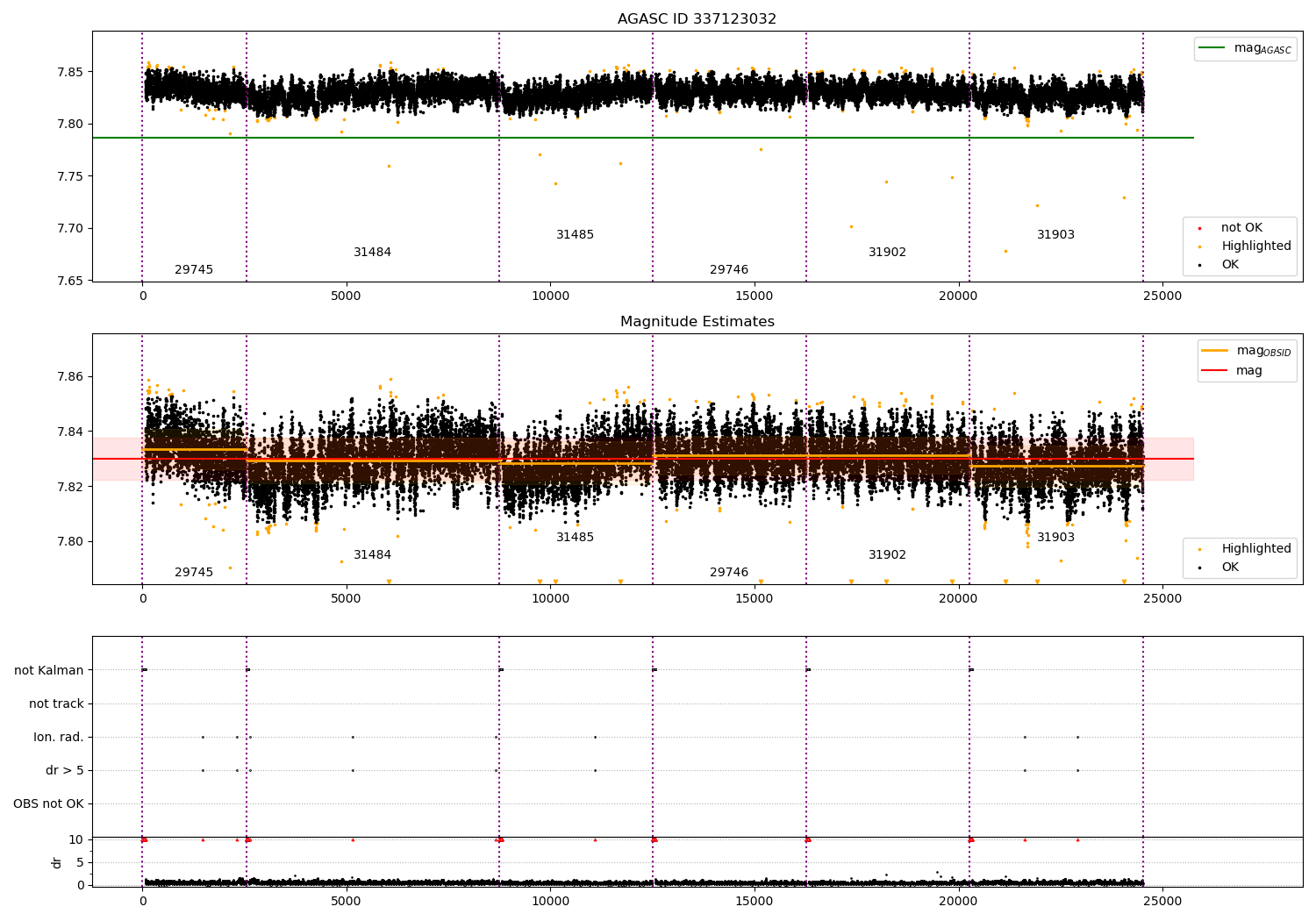Select the 'Ion. rad.' row label
The image size is (1316, 921).
click(x=59, y=737)
